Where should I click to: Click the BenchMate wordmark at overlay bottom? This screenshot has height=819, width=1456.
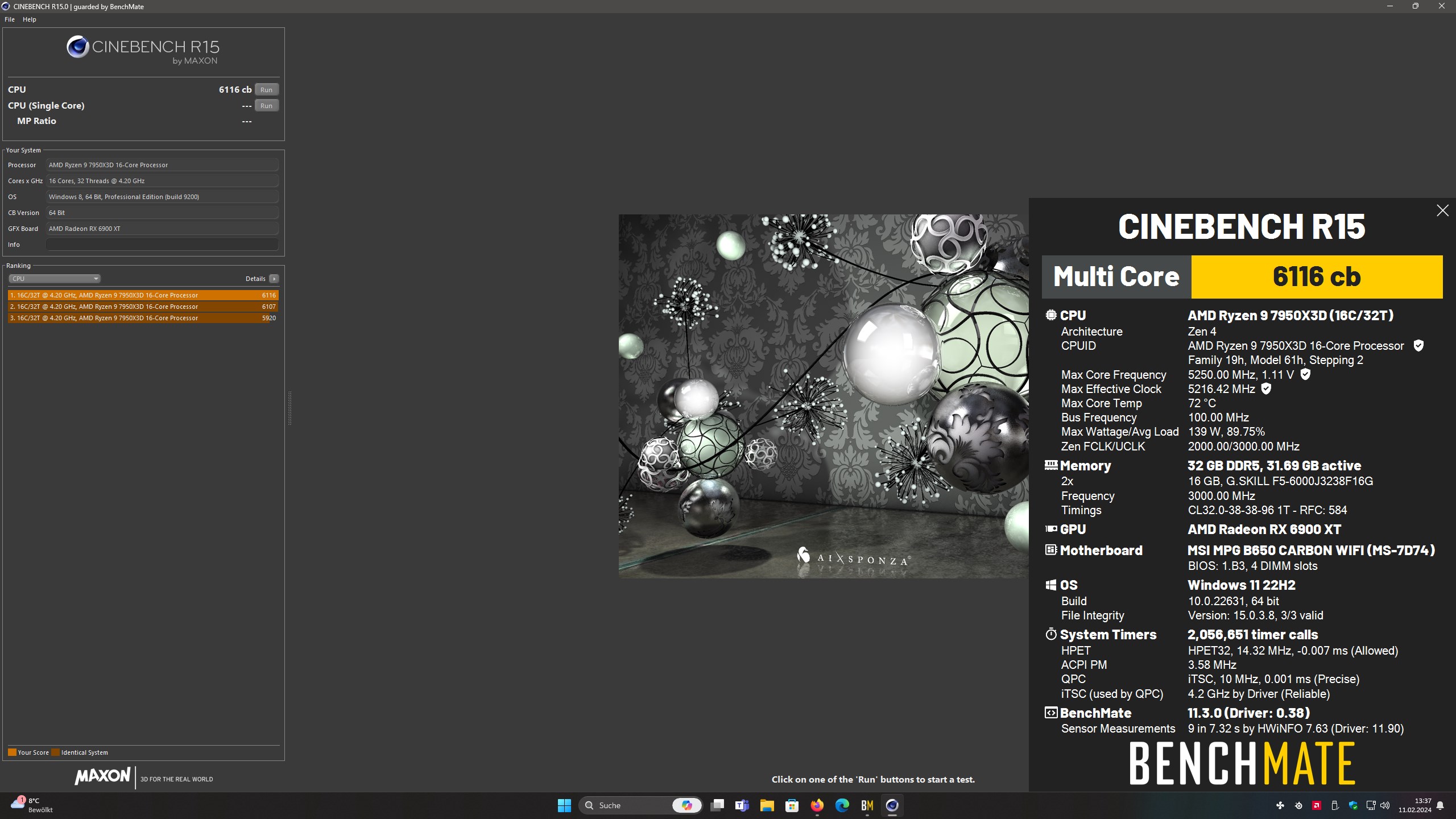tap(1242, 764)
